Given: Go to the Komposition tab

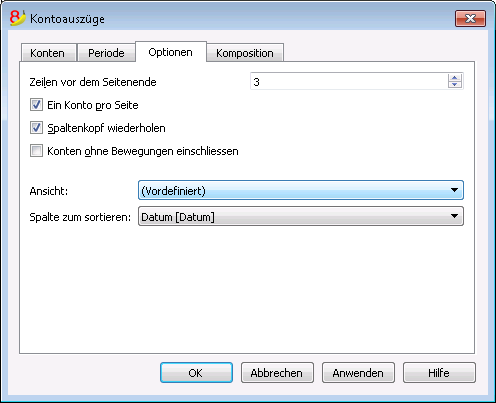Looking at the screenshot, I should (245, 53).
